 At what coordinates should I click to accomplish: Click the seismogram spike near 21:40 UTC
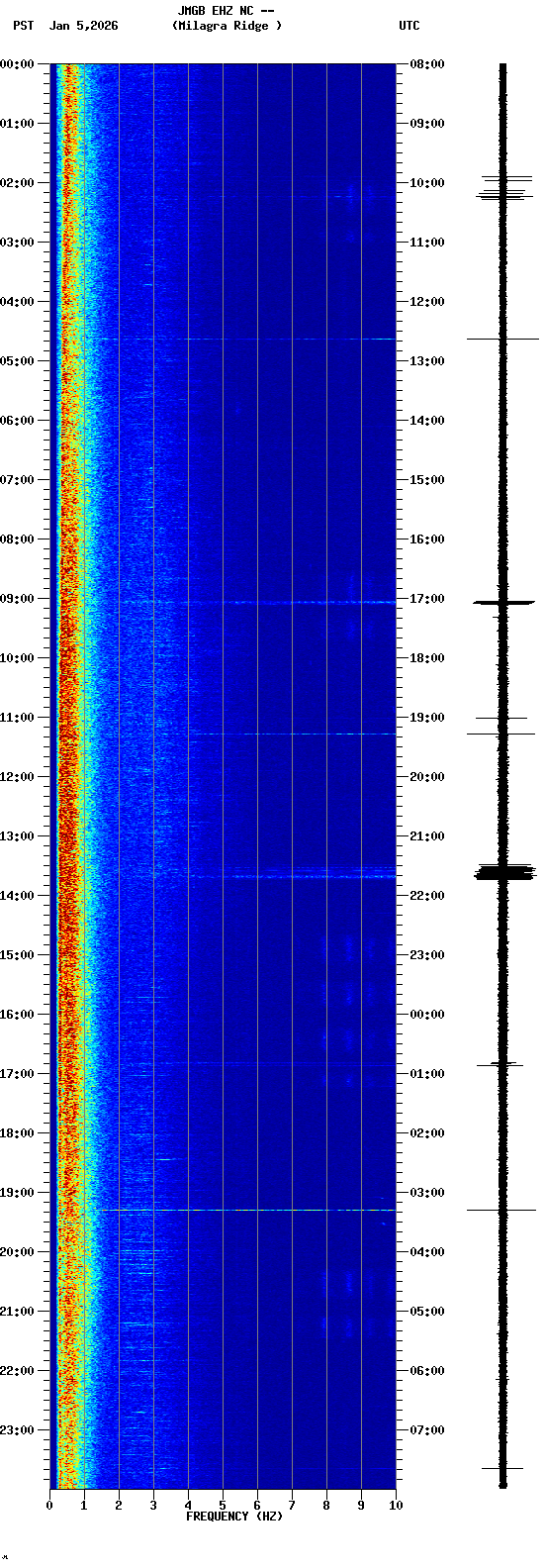[504, 872]
